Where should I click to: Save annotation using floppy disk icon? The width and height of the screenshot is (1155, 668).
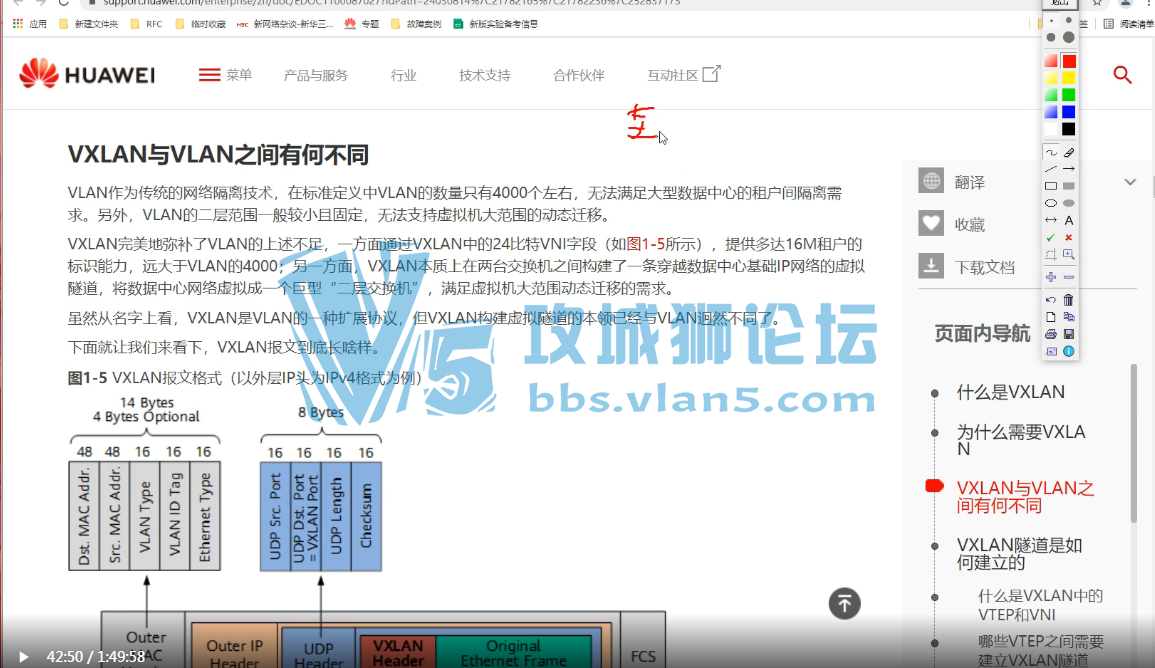tap(1069, 334)
